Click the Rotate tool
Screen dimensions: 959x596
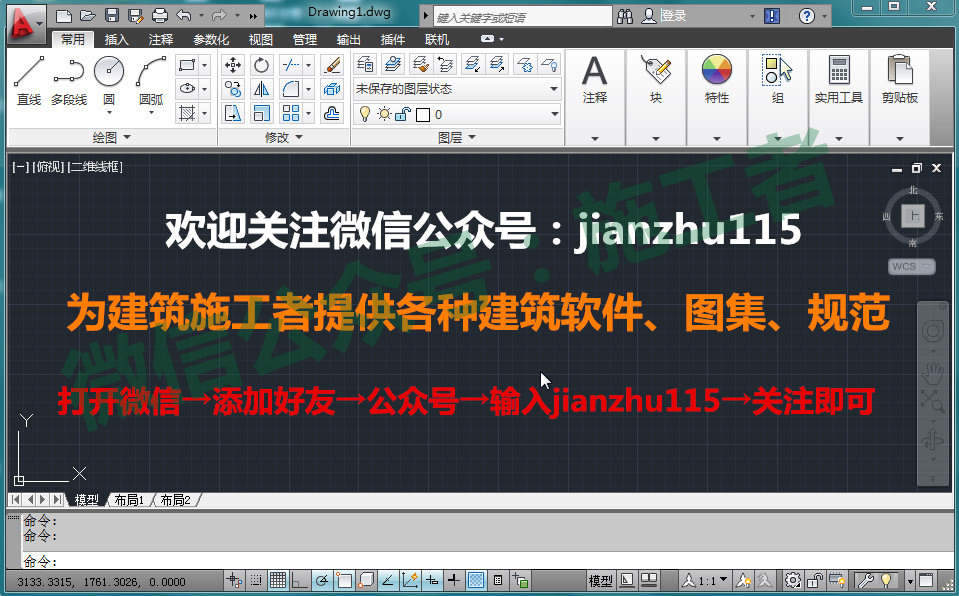point(261,65)
